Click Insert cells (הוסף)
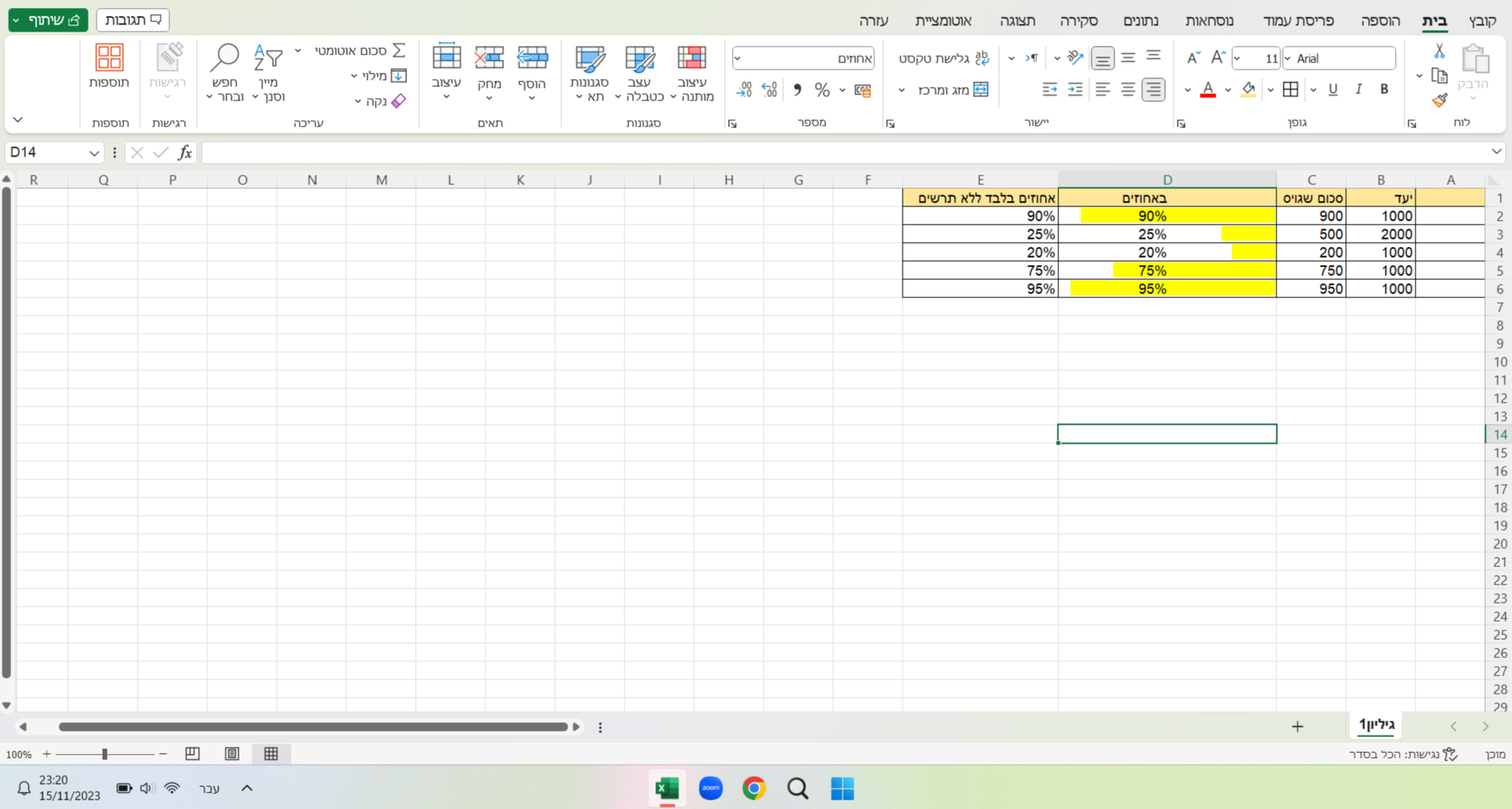The image size is (1512, 809). (x=532, y=73)
